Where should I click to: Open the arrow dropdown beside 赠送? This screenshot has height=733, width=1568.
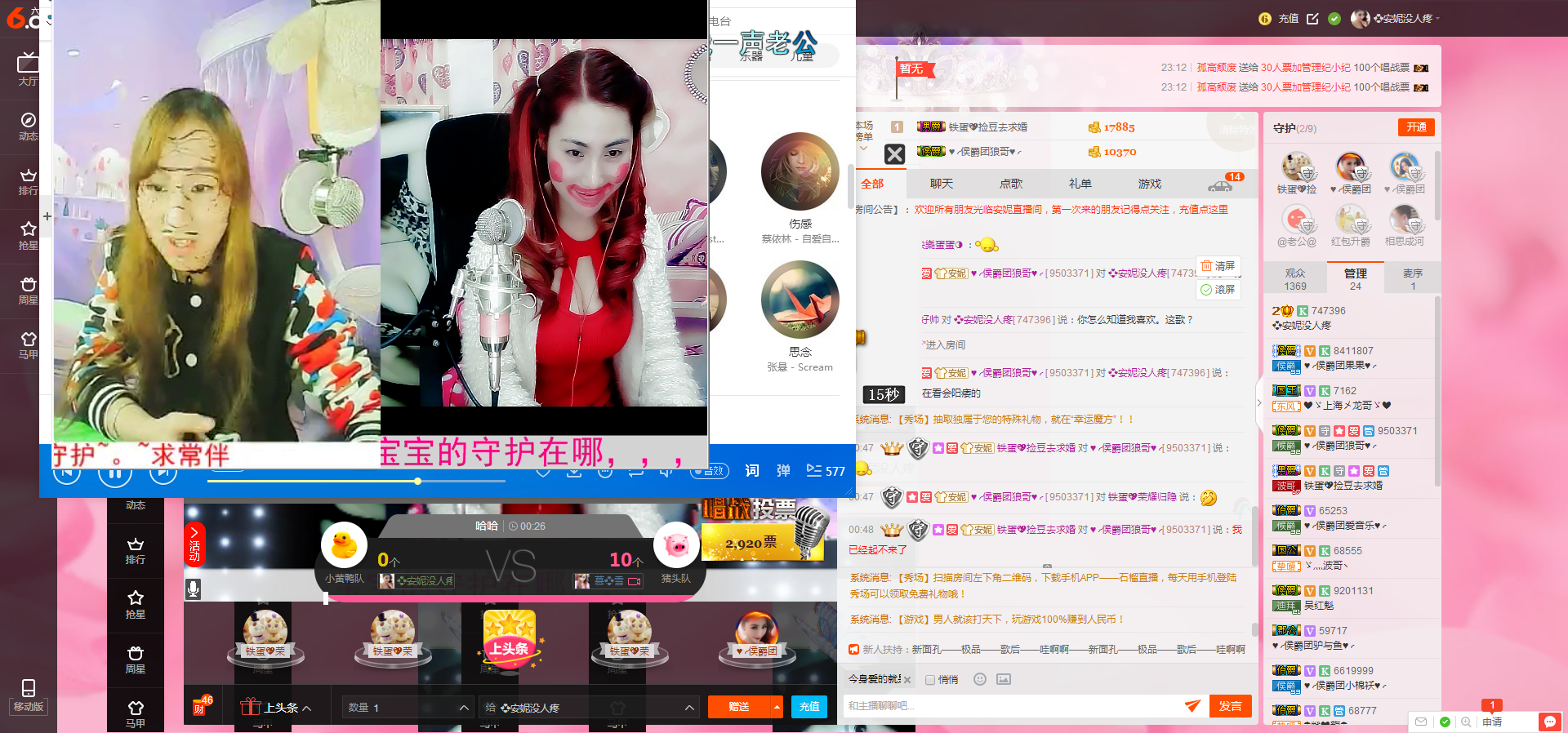click(777, 707)
